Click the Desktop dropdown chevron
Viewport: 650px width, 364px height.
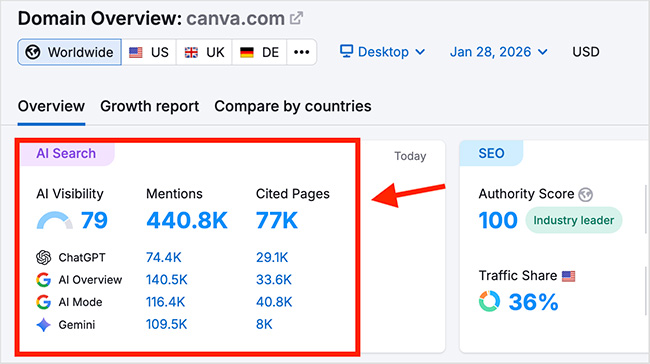(x=420, y=52)
